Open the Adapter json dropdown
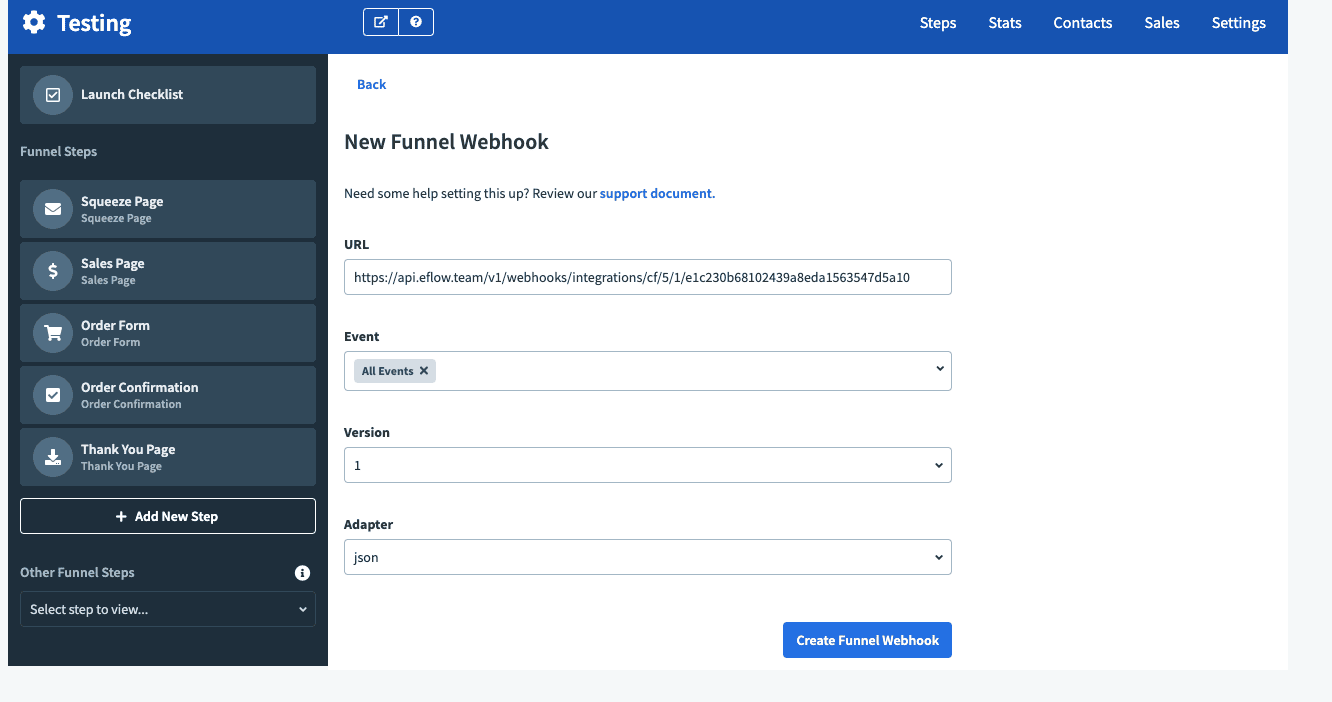The image size is (1332, 702). pyautogui.click(x=648, y=557)
